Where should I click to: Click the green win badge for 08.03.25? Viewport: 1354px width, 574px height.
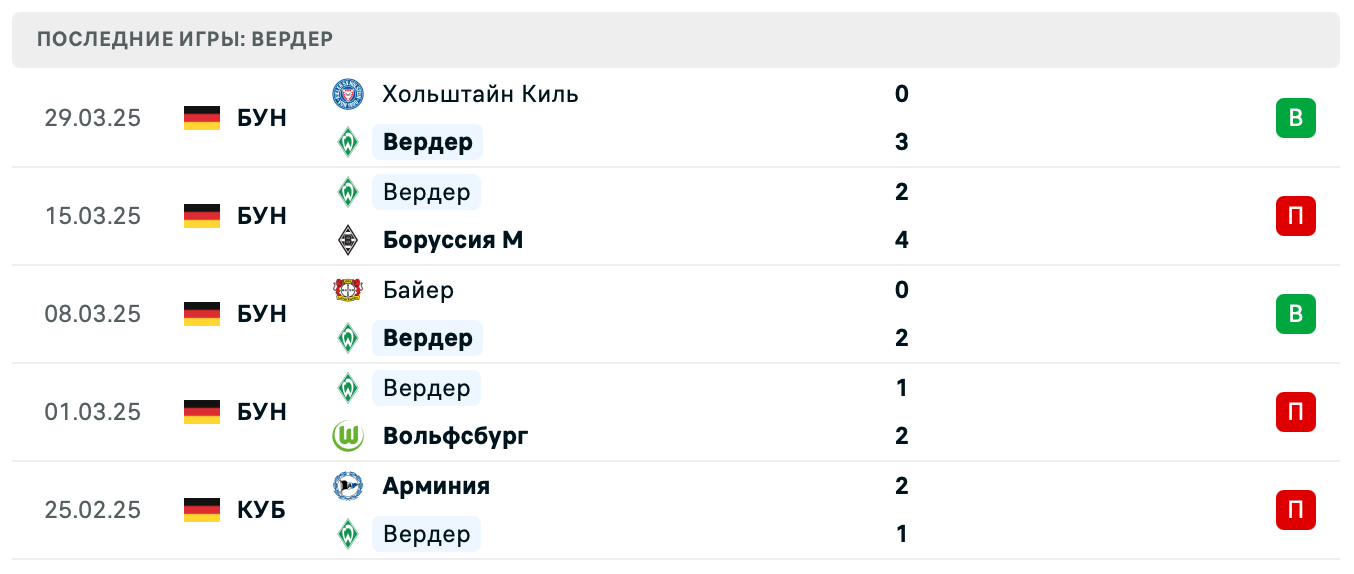coord(1295,314)
